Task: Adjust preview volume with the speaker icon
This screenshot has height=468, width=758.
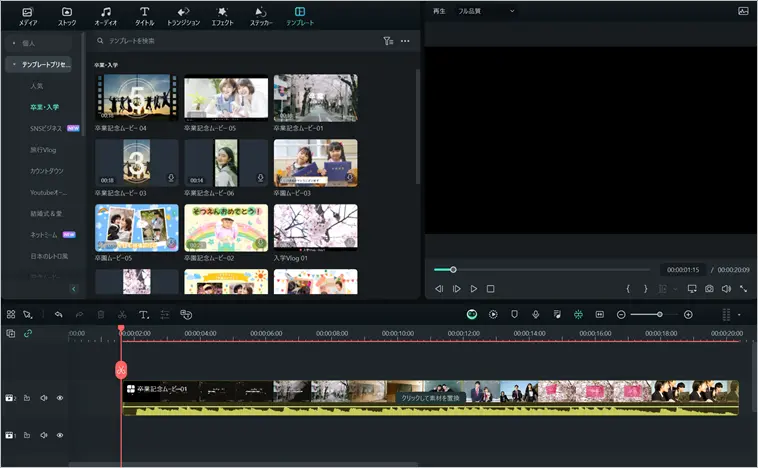Action: pyautogui.click(x=726, y=289)
